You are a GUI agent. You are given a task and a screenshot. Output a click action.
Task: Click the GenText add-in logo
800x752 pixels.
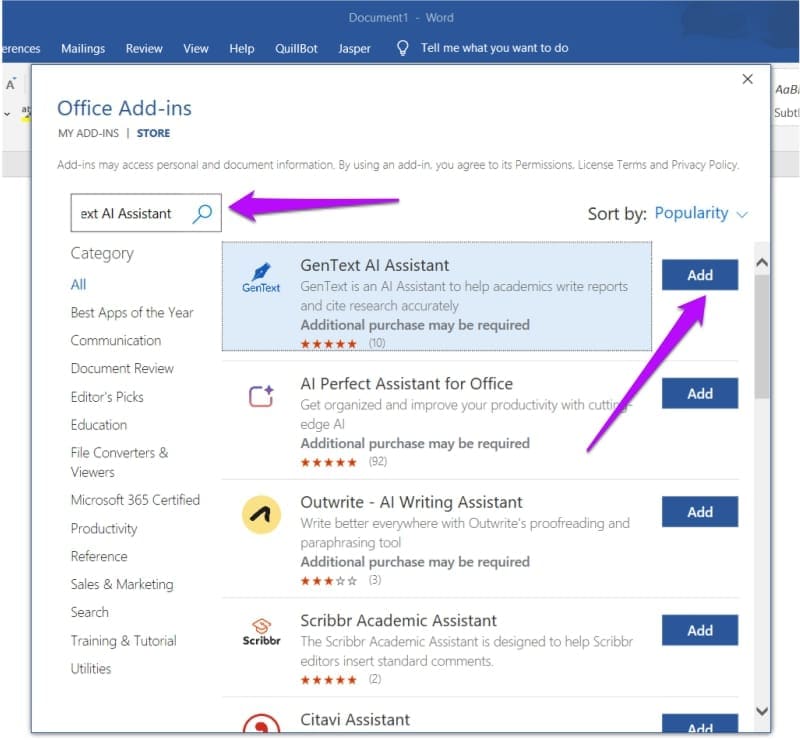261,277
